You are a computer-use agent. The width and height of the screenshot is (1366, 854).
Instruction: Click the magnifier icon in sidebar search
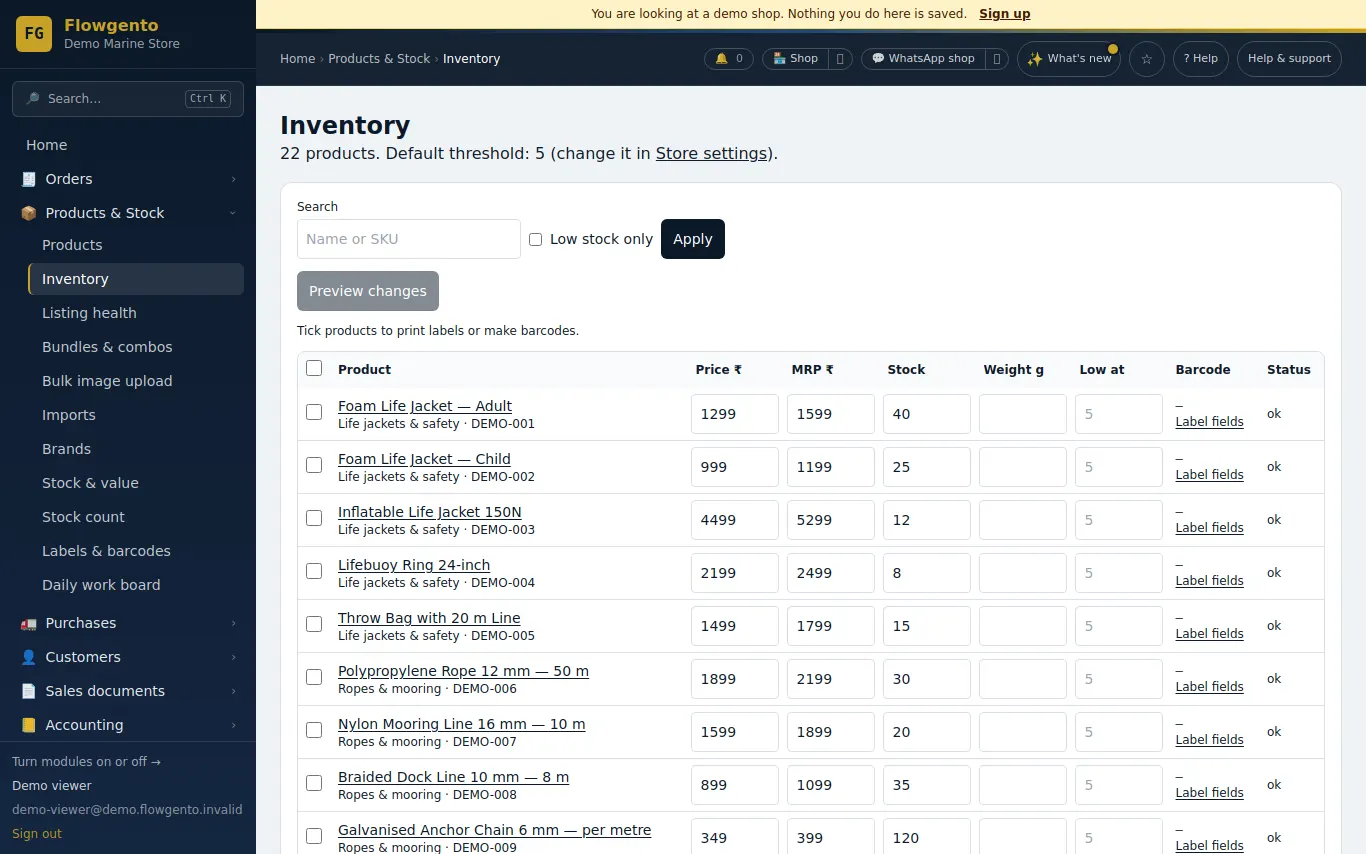click(x=33, y=99)
